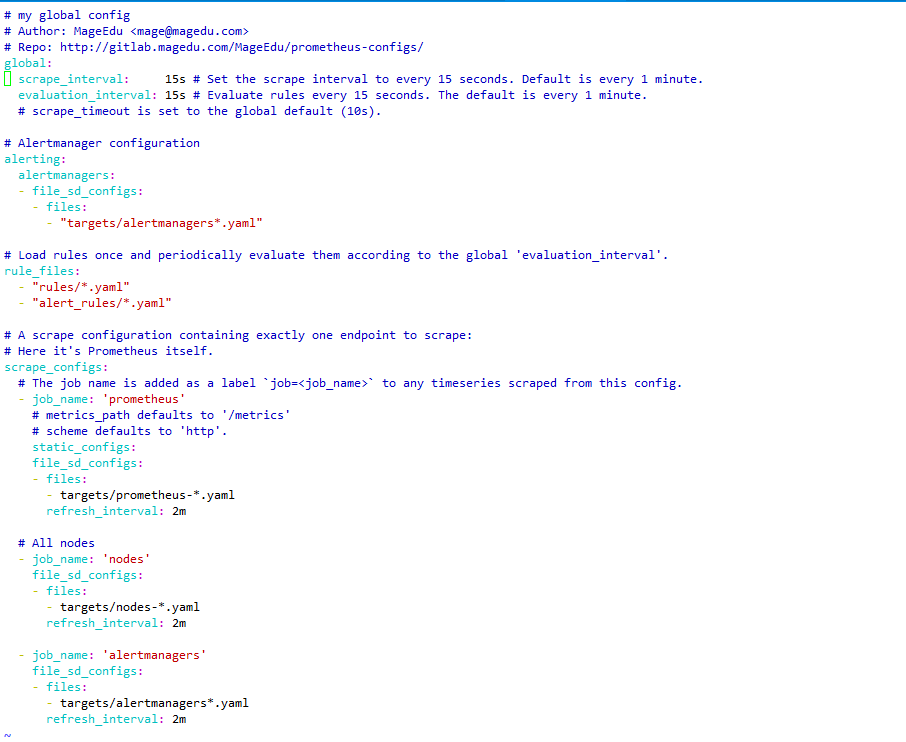Select the 'scrape_interval:' key
The width and height of the screenshot is (906, 742).
73,79
